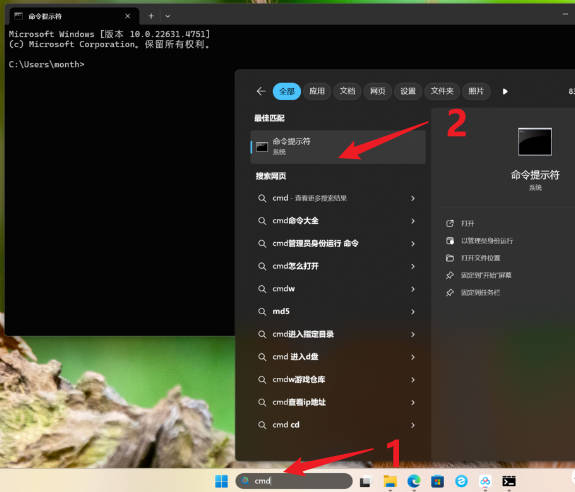Expand chevron beside cmd cd
Viewport: 575px width, 492px height.
[413, 425]
